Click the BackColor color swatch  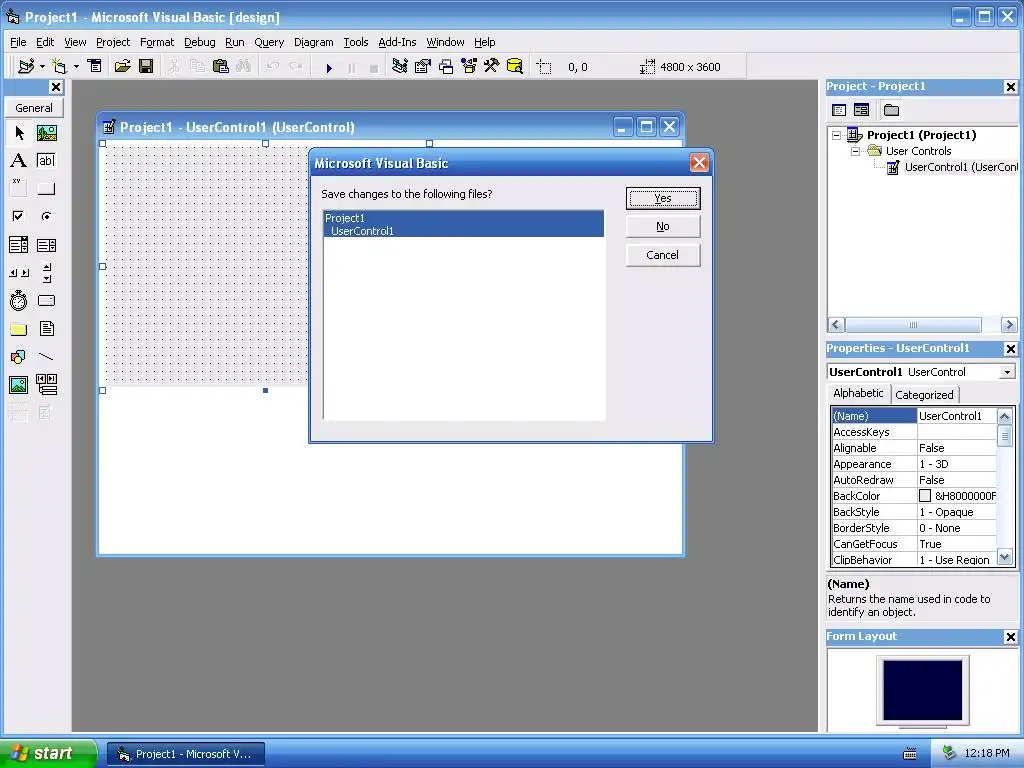click(x=925, y=496)
